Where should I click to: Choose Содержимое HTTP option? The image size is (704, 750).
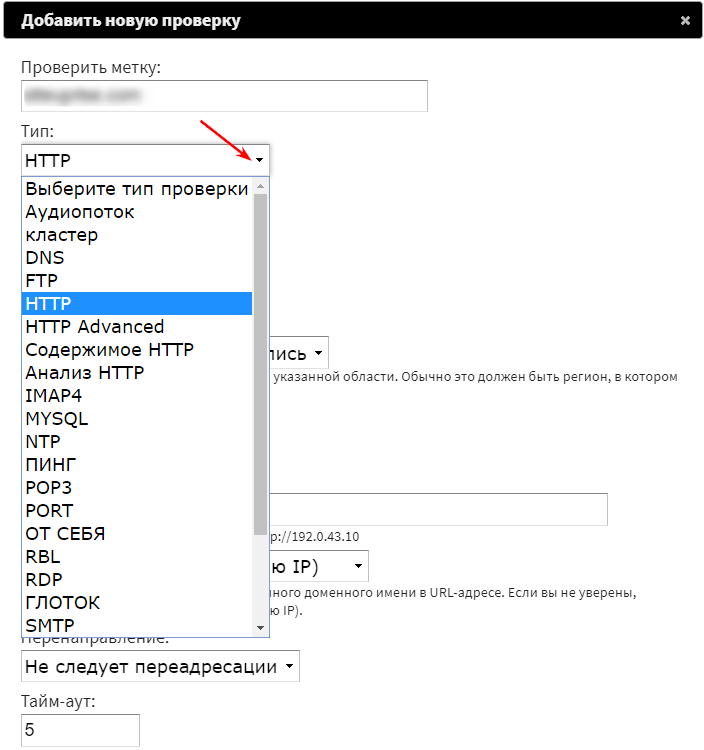point(137,350)
